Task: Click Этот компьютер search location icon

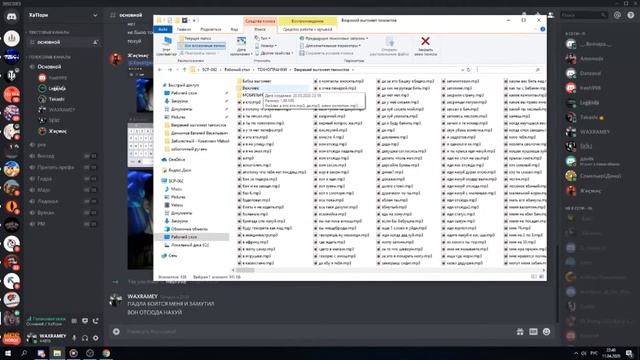Action: (x=167, y=46)
